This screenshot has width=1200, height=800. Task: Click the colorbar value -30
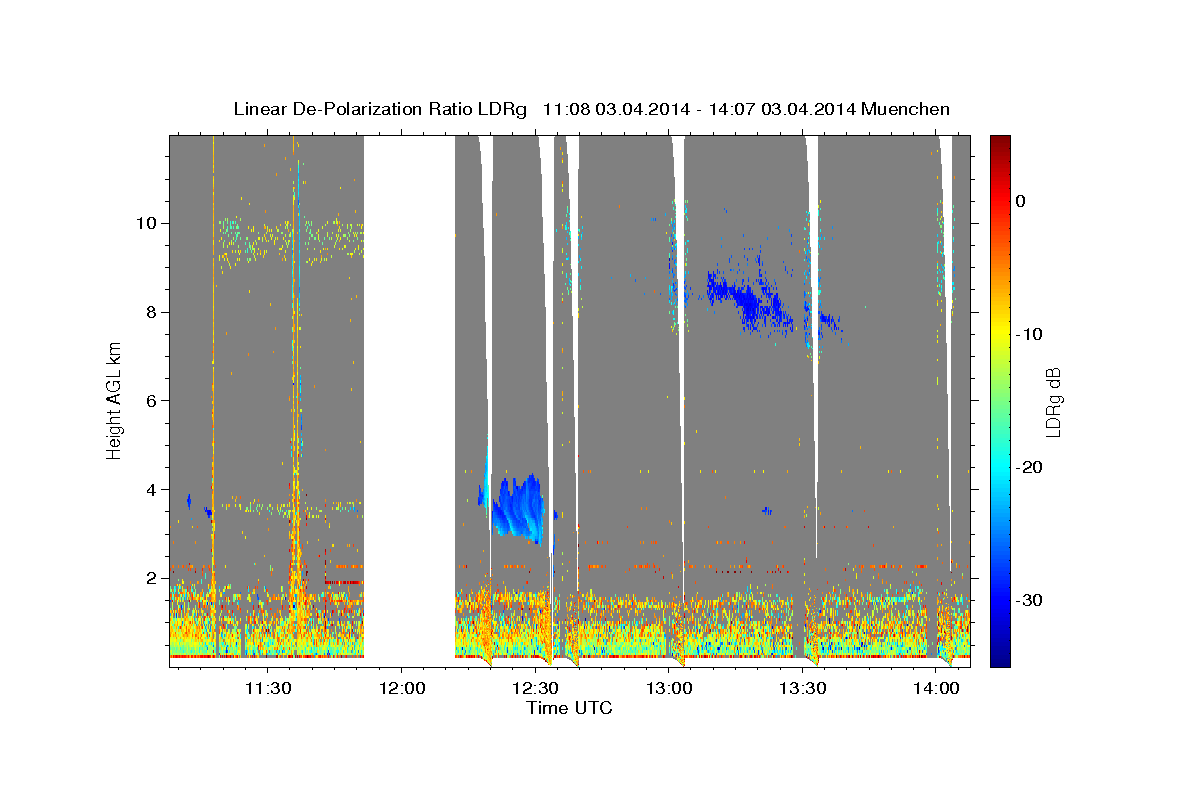coord(1030,600)
